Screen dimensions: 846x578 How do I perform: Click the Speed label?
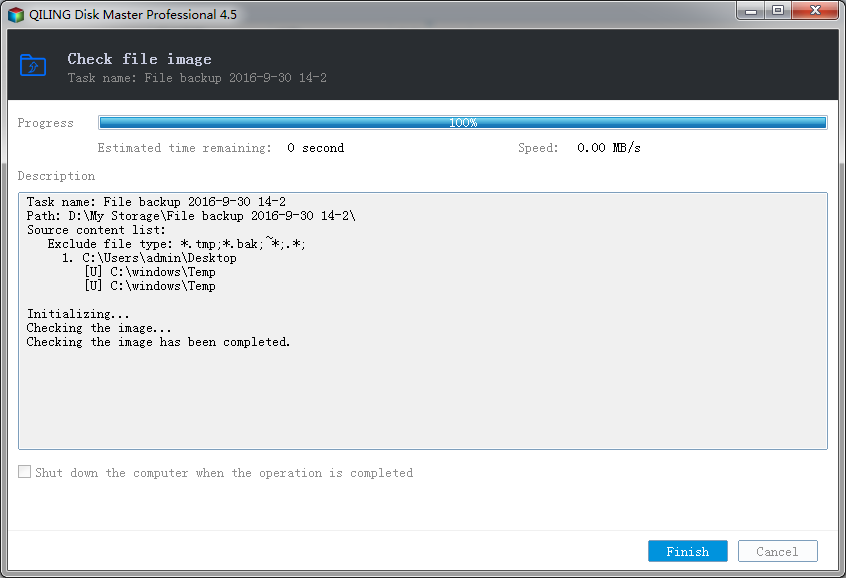[538, 148]
